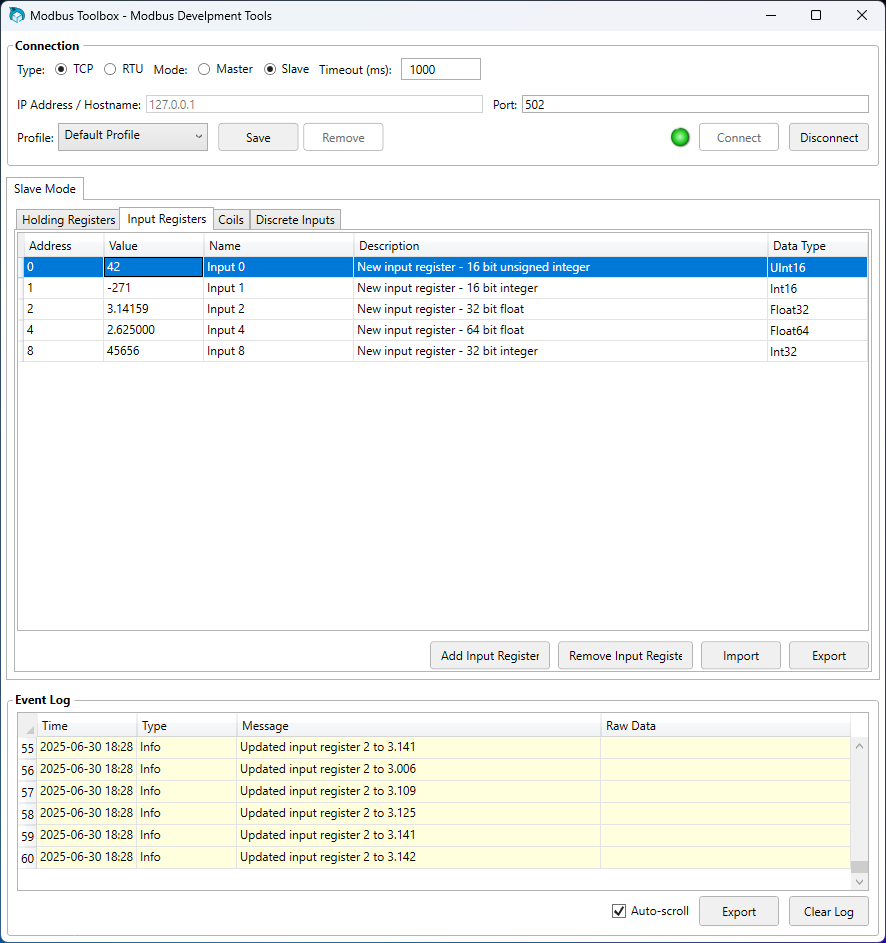
Task: Save the current connection profile
Action: (x=257, y=137)
